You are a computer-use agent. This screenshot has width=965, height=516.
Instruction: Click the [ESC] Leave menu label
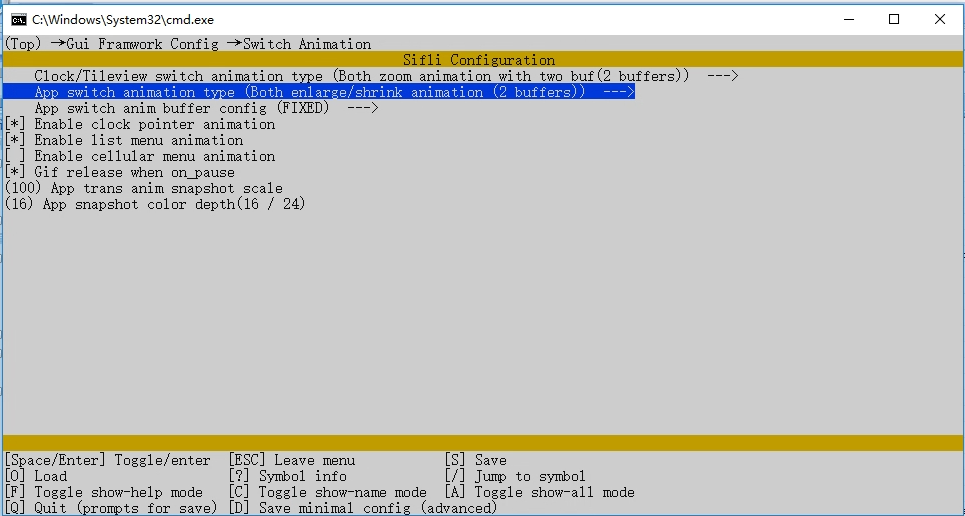292,461
